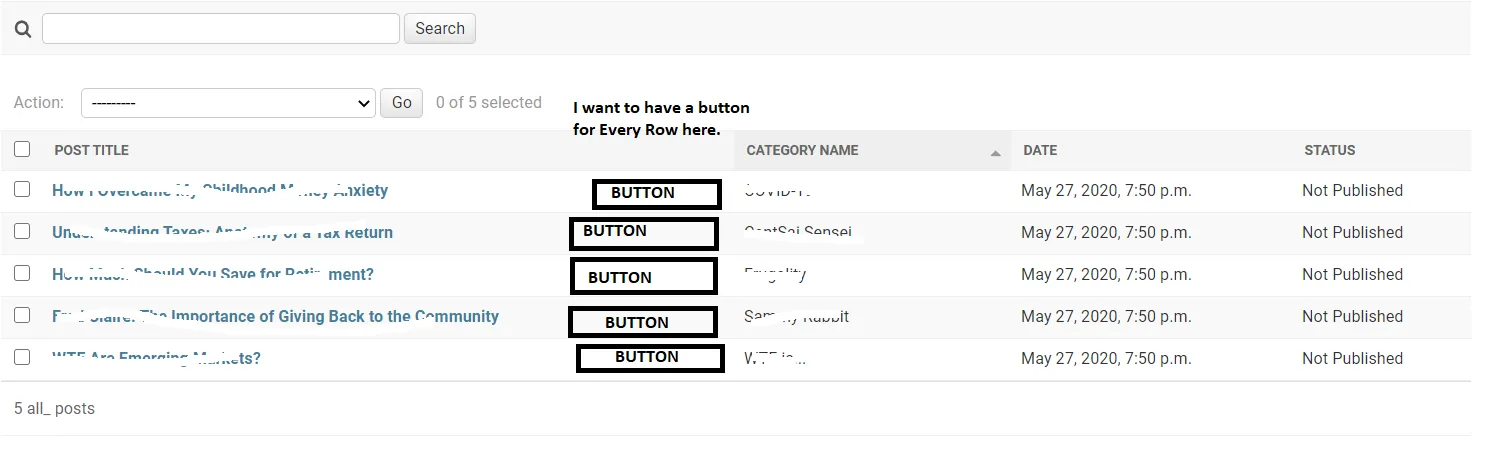The width and height of the screenshot is (1491, 471).
Task: Sort by the Category Name column header
Action: coord(802,150)
